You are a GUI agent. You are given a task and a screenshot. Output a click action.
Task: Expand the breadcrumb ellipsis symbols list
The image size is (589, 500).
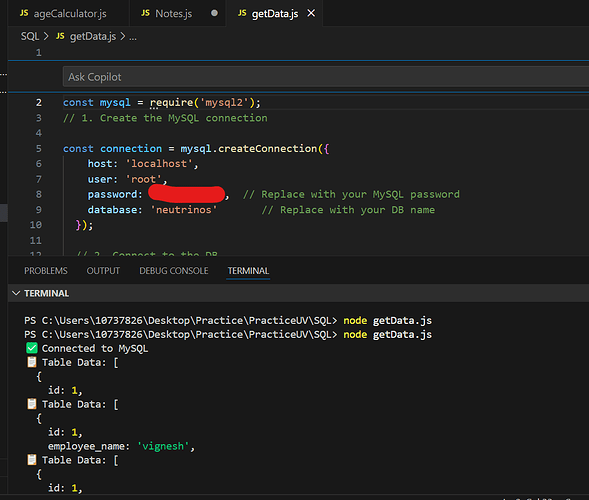pyautogui.click(x=133, y=37)
